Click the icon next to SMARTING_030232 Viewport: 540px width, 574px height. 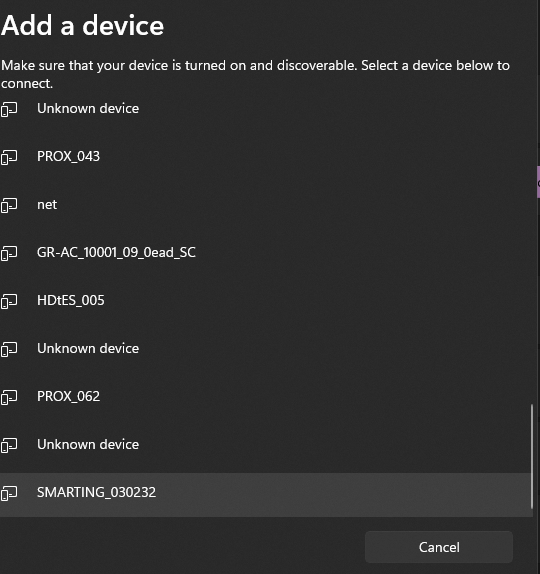pyautogui.click(x=9, y=493)
